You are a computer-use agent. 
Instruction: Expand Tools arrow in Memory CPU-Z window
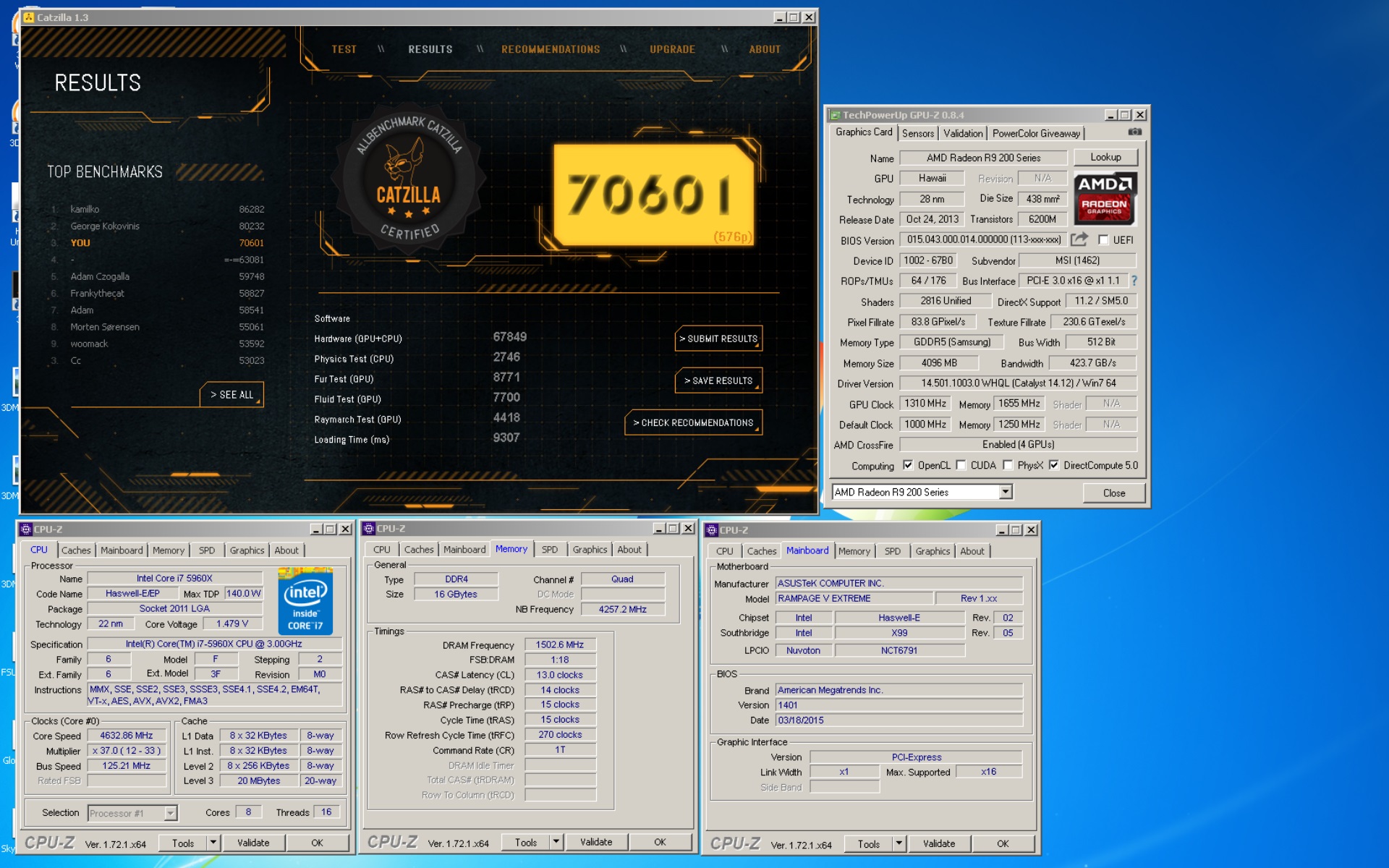556,842
